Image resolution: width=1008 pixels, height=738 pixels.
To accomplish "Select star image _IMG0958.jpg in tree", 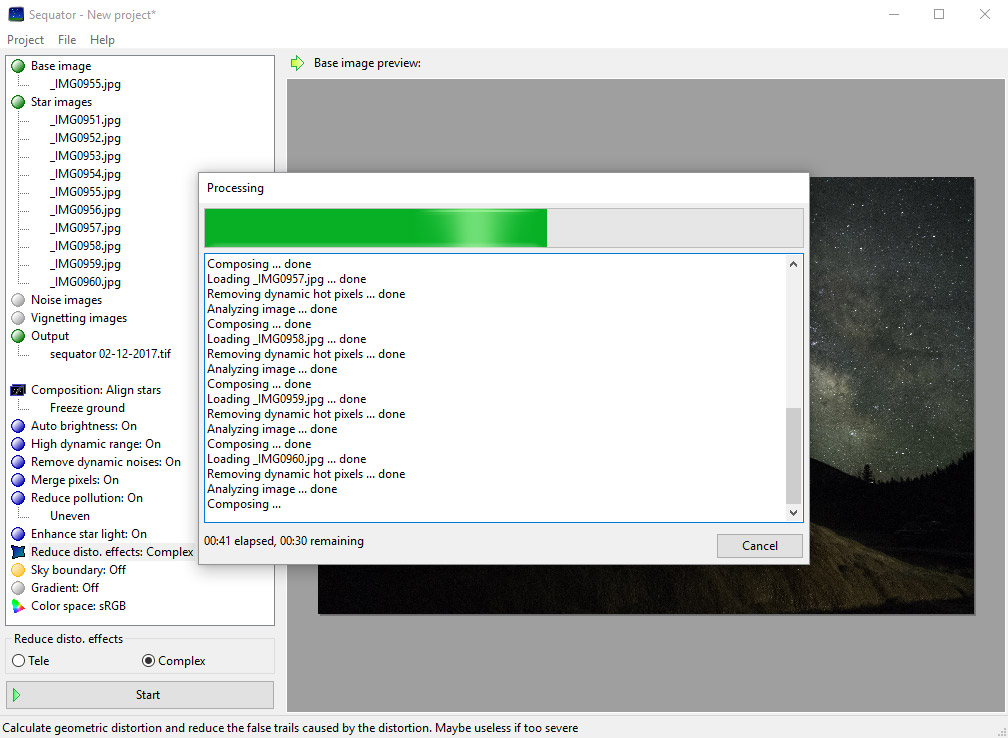I will coord(86,246).
